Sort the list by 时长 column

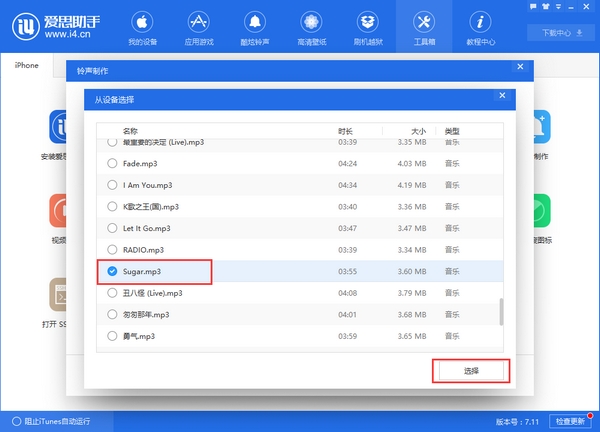[346, 131]
